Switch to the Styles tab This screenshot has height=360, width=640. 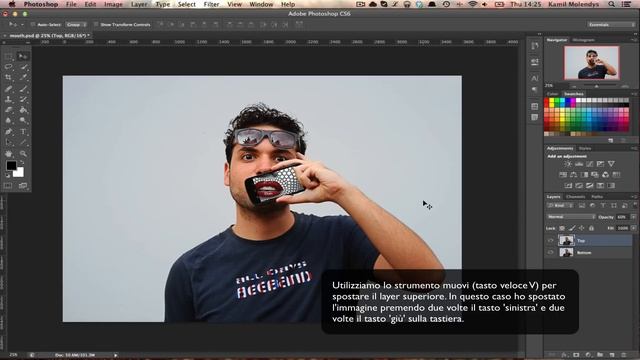(x=585, y=148)
